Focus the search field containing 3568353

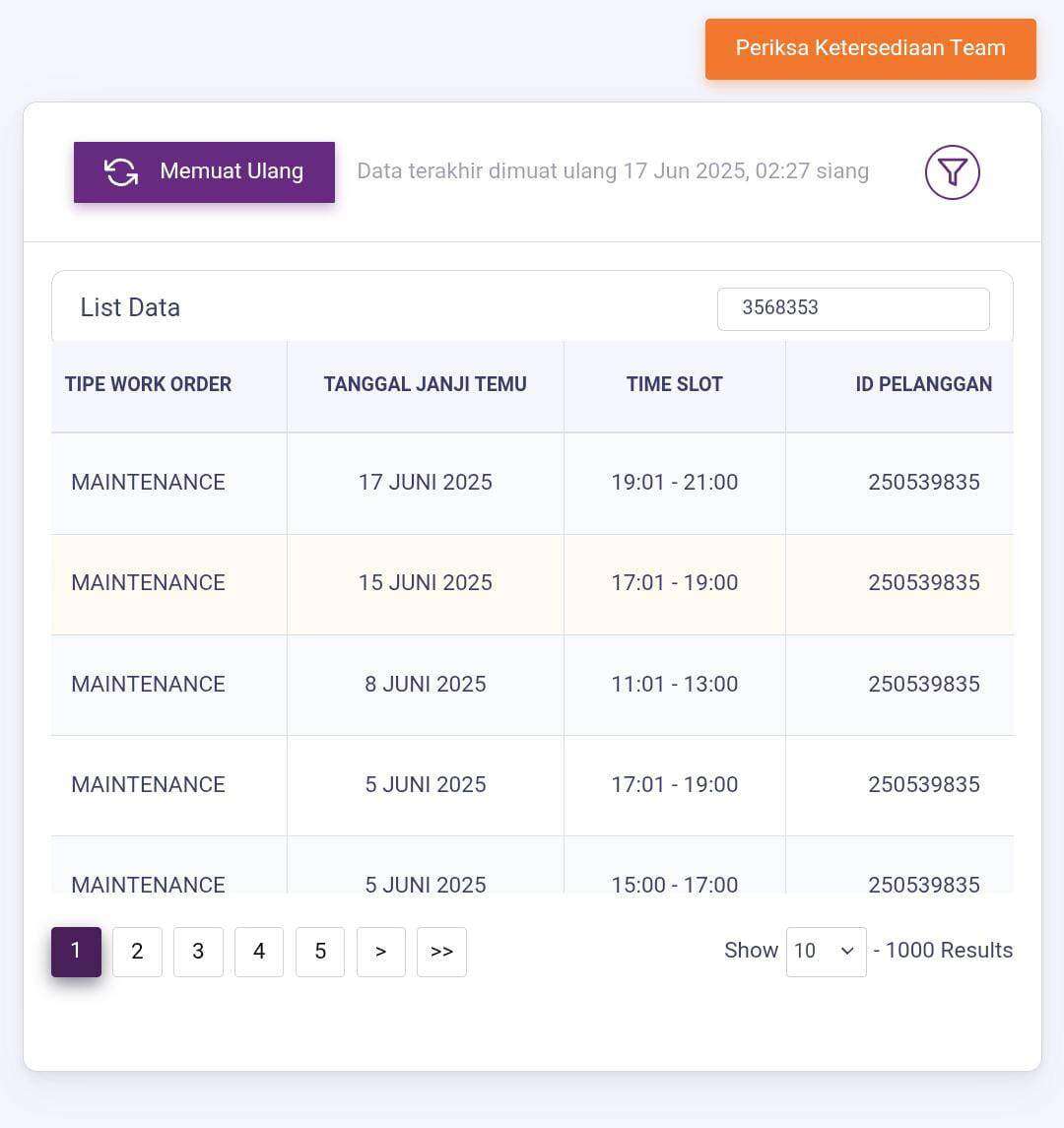pos(853,308)
